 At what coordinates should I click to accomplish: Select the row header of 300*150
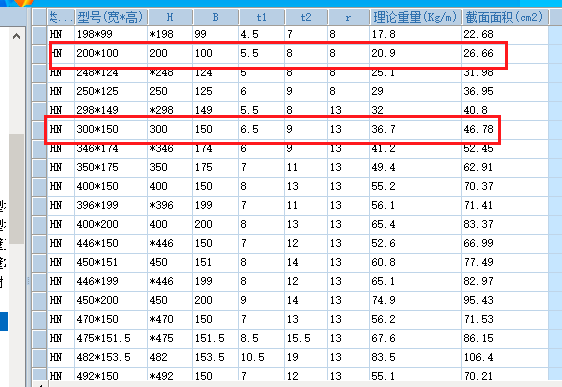pos(39,129)
